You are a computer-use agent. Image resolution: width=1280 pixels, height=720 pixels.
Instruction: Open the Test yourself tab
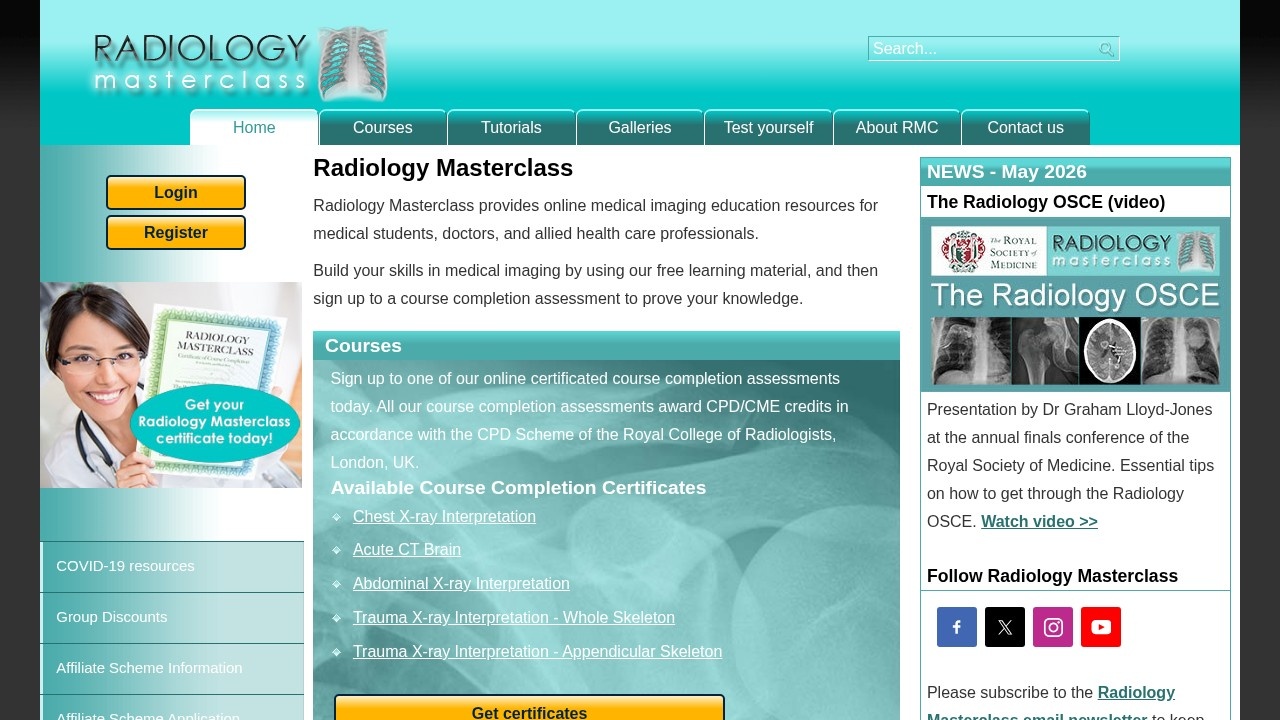[768, 128]
